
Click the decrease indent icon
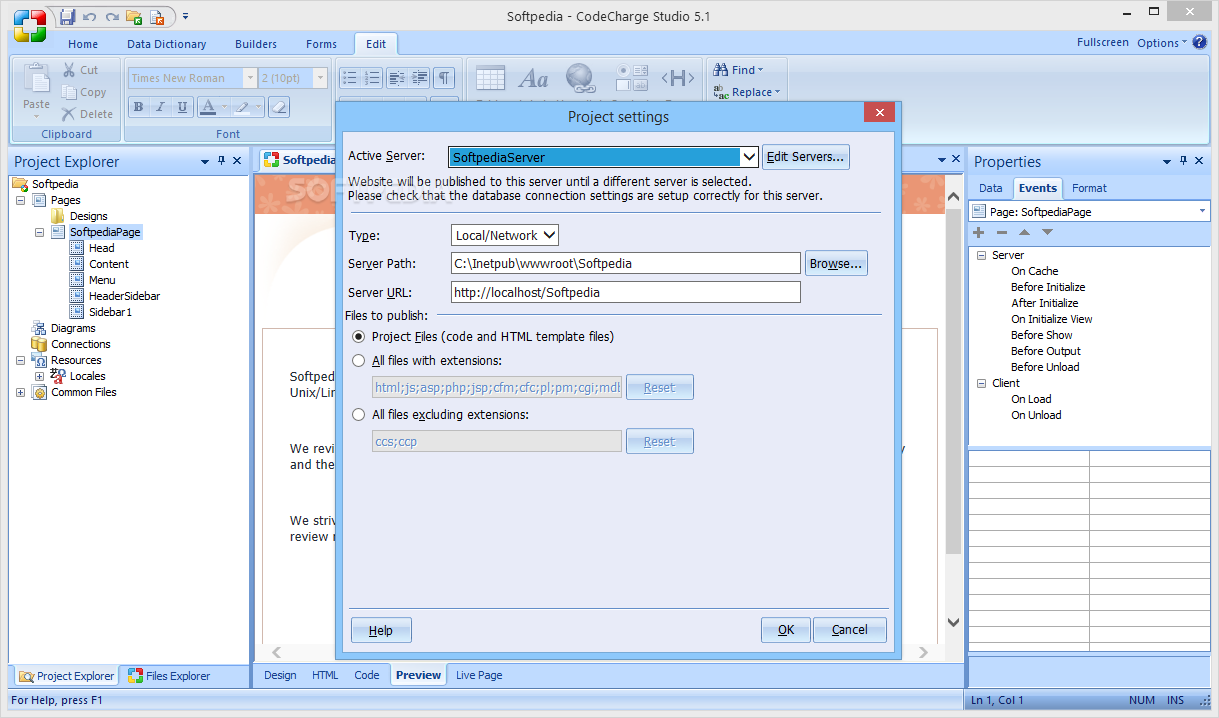396,78
